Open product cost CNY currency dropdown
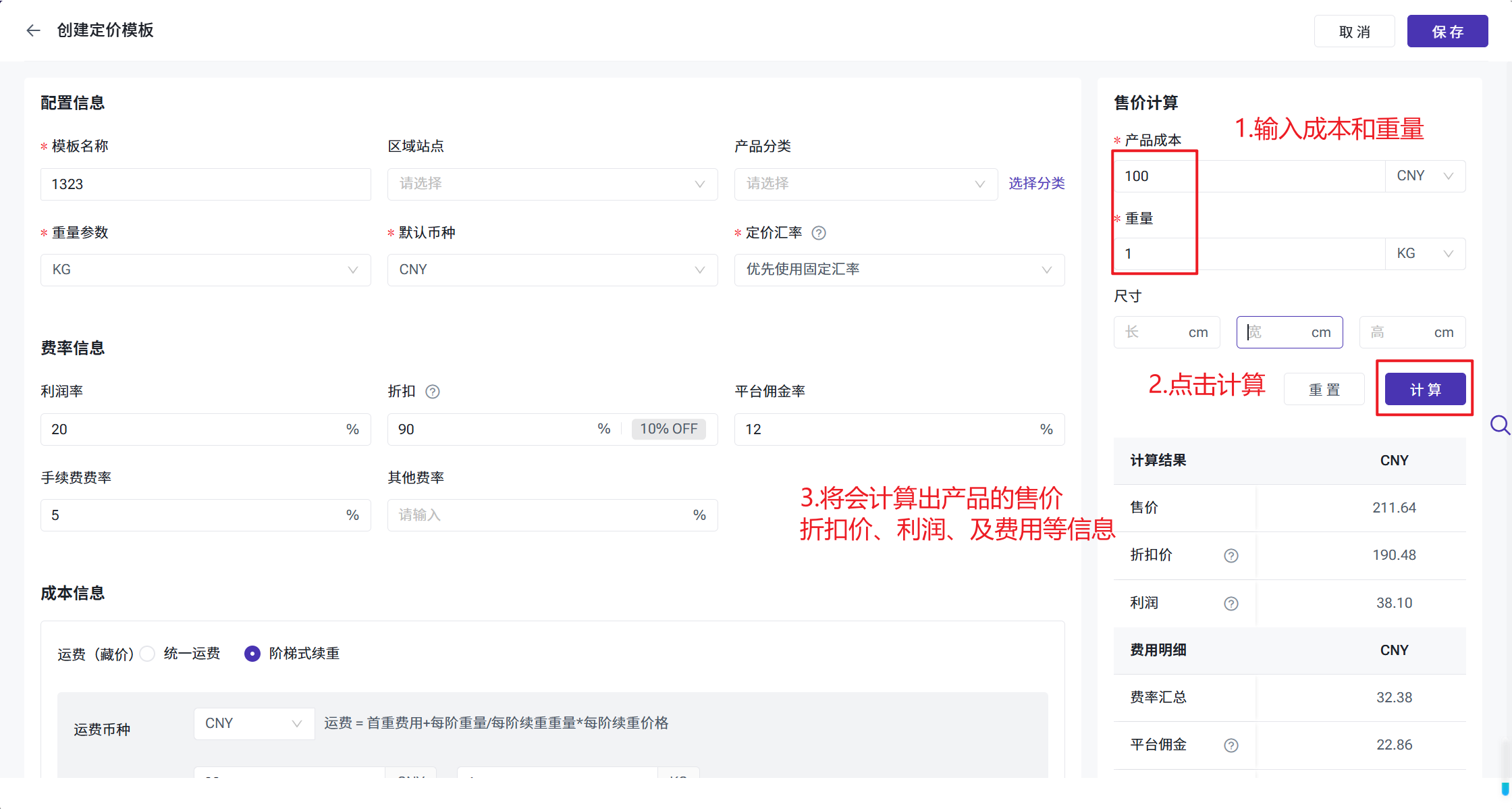Screen dimensions: 1512x809 [x=1425, y=176]
